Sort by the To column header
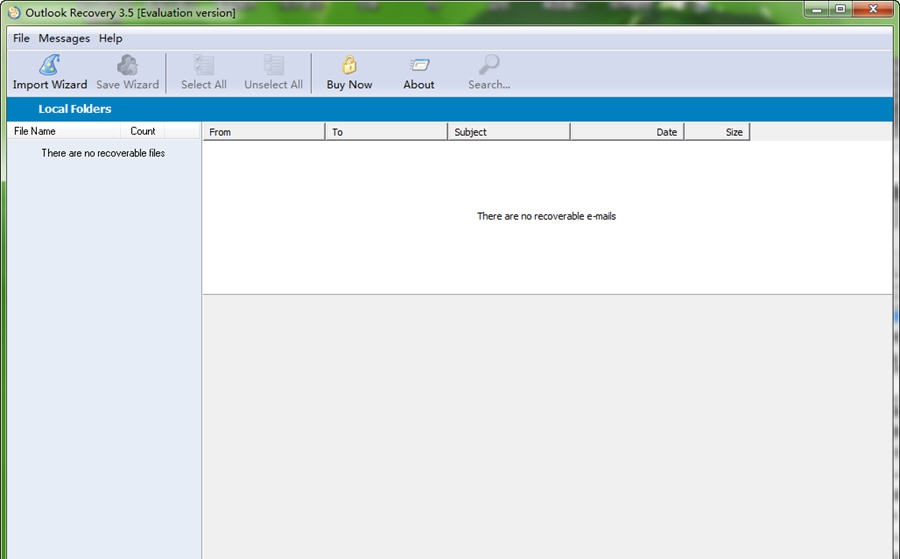The image size is (900, 559). point(386,132)
